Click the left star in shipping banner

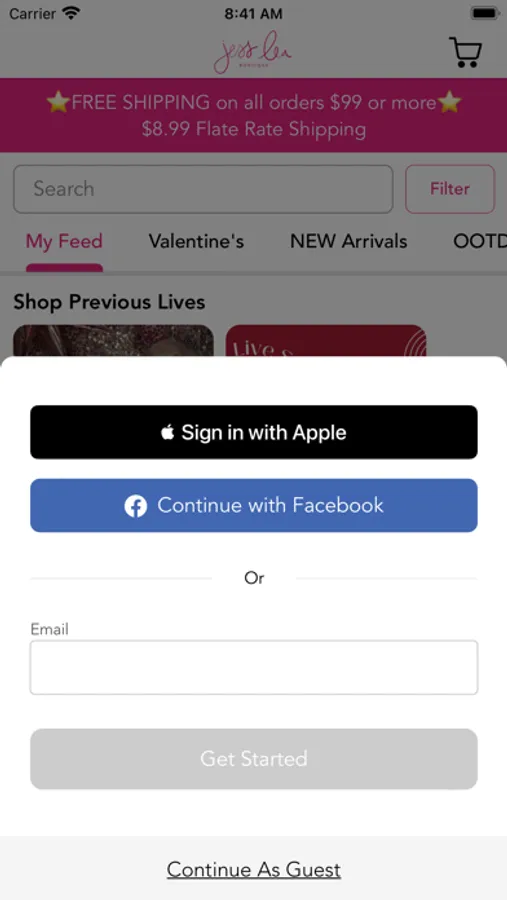point(58,103)
